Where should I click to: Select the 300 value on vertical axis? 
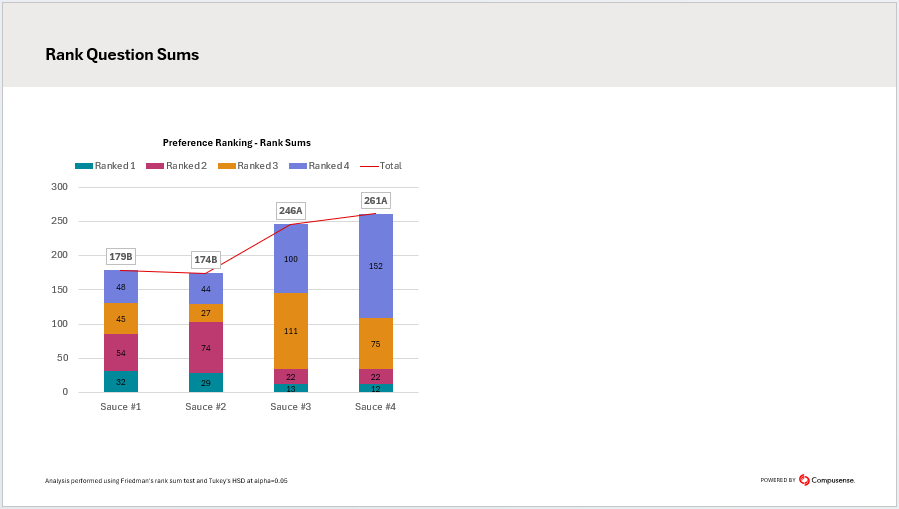(x=59, y=187)
